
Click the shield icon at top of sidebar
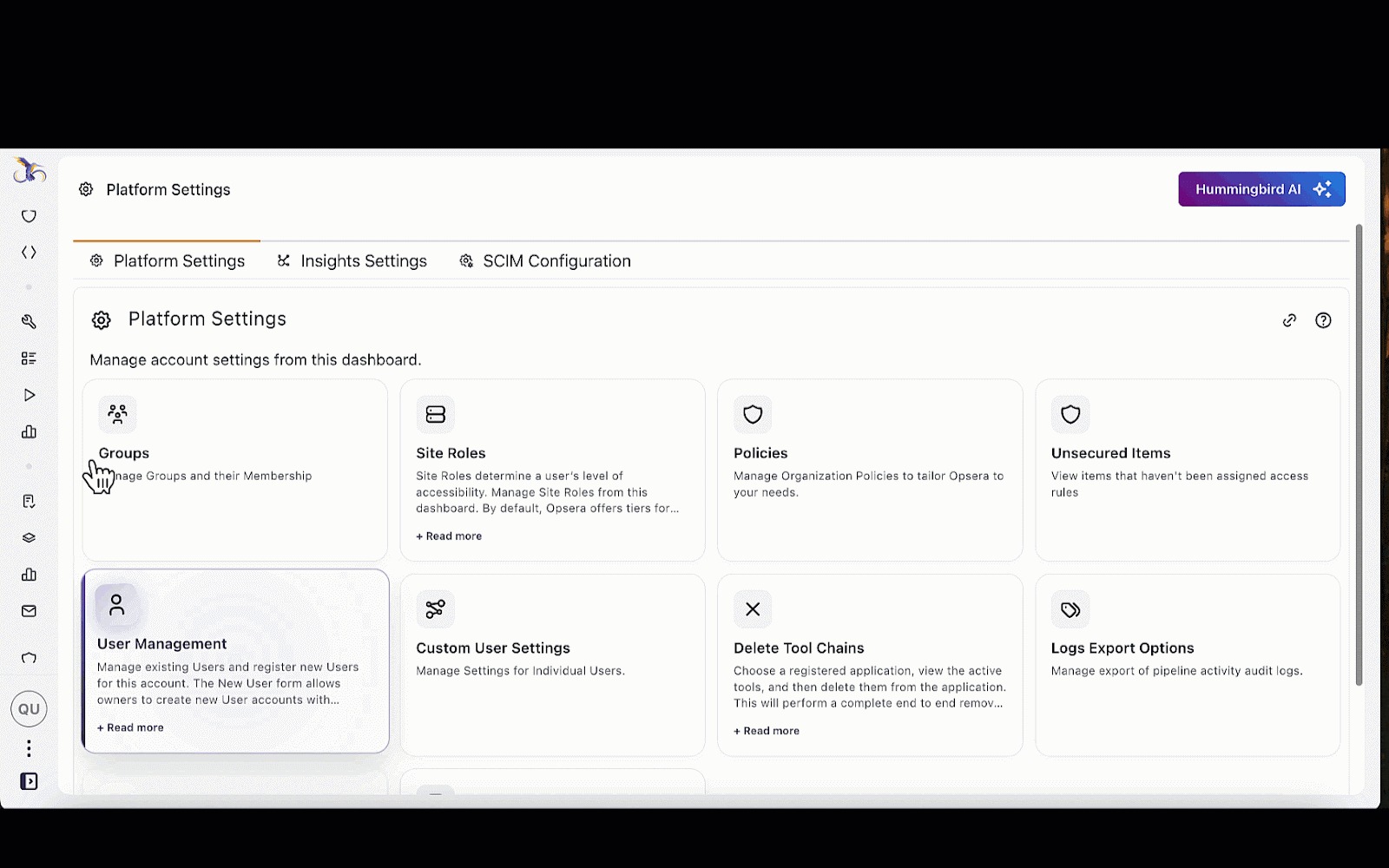[x=29, y=216]
